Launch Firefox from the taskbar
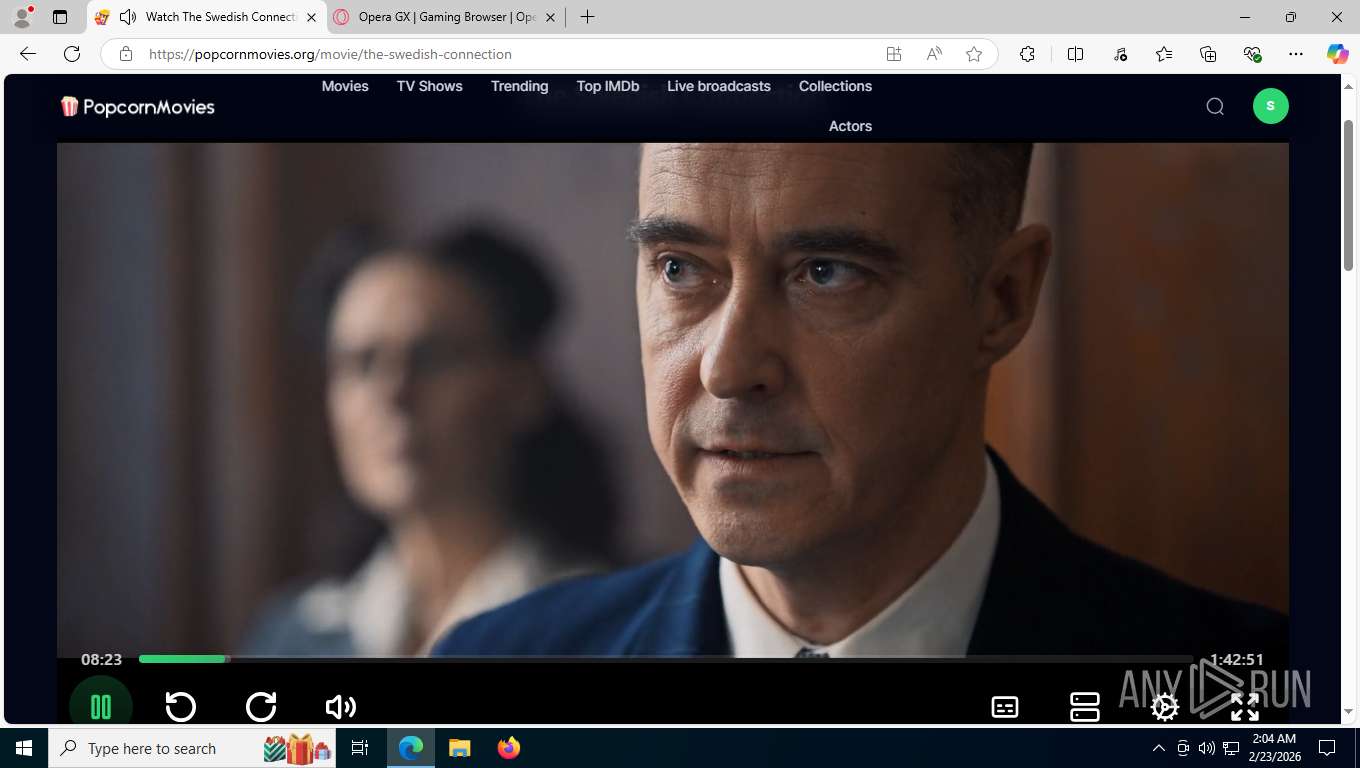 [509, 748]
